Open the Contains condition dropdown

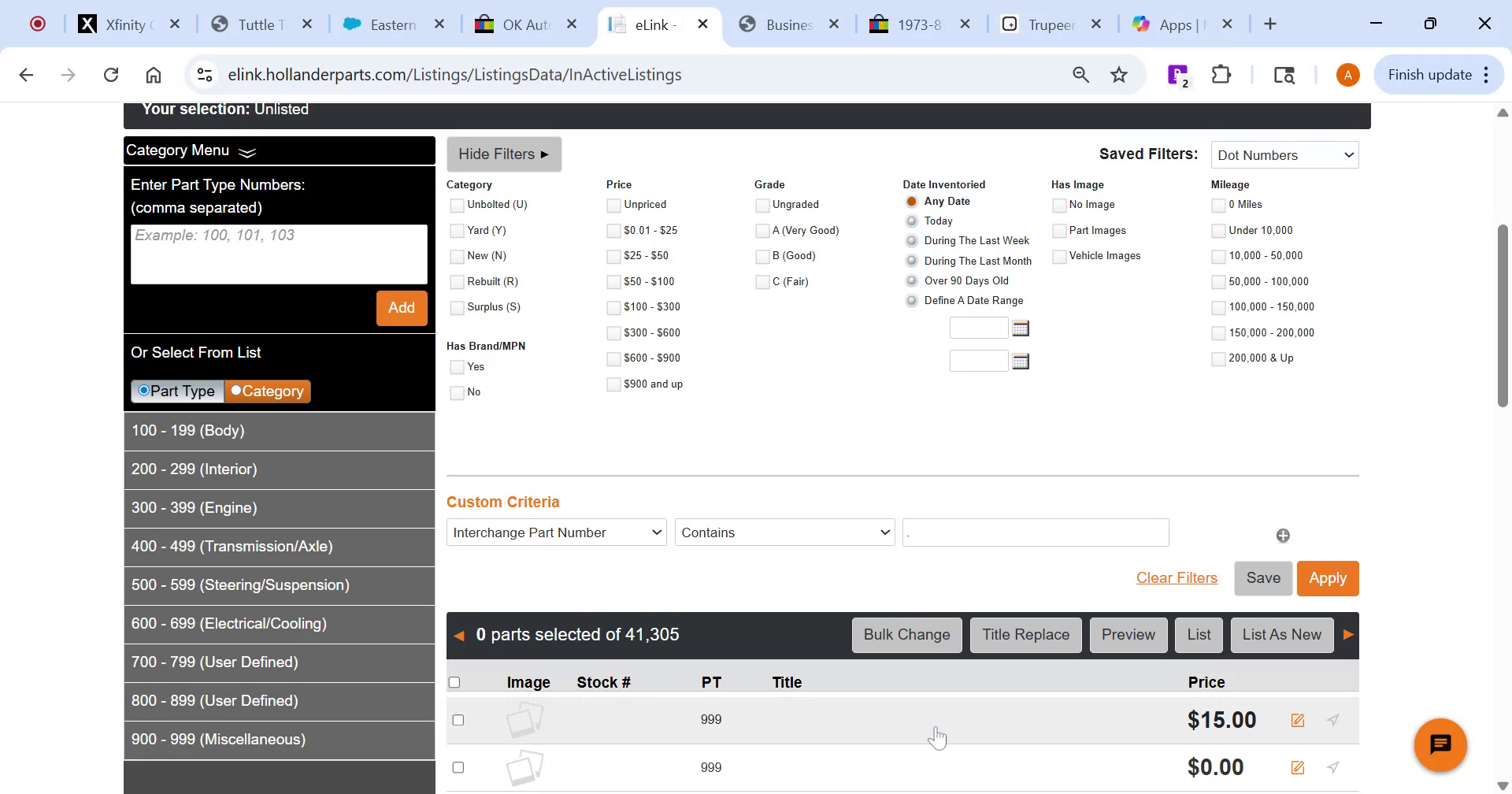coord(784,532)
